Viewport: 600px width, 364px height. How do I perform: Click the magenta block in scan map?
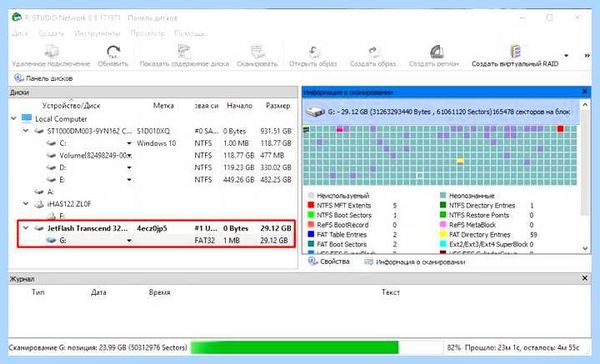(340, 129)
